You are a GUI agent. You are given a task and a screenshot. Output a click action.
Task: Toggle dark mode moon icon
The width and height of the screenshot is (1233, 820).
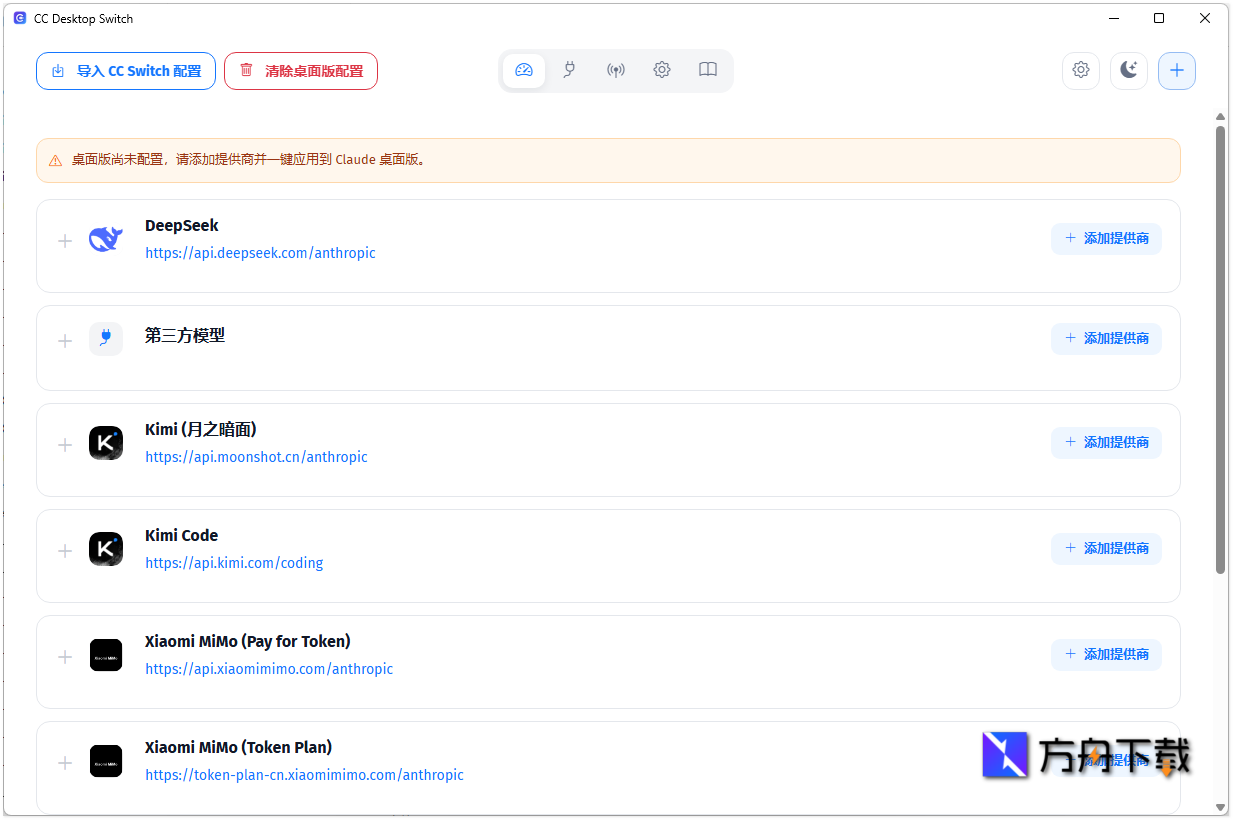pyautogui.click(x=1129, y=70)
